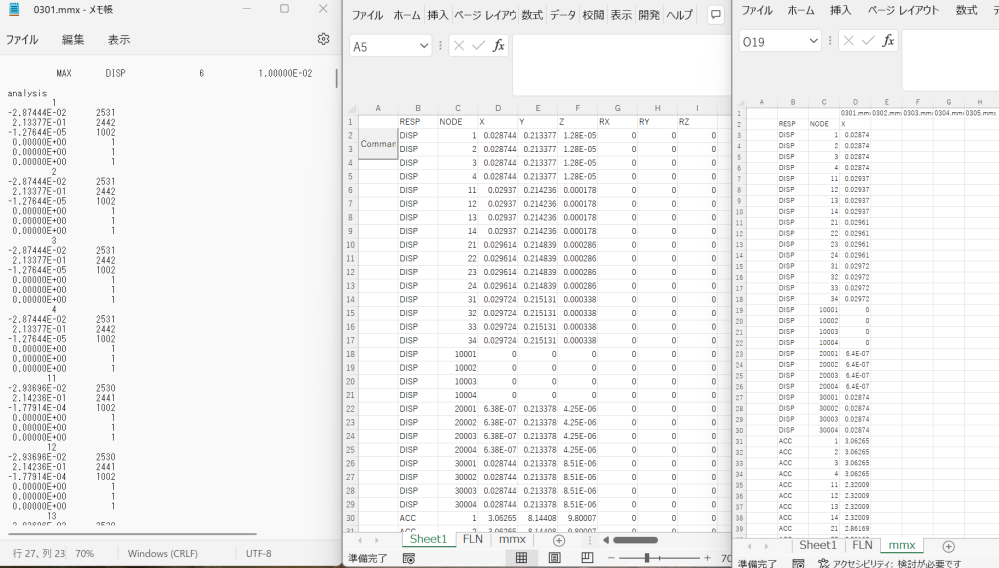
Task: Click the enter checkmark icon in middle Excel formula bar
Action: [x=478, y=46]
